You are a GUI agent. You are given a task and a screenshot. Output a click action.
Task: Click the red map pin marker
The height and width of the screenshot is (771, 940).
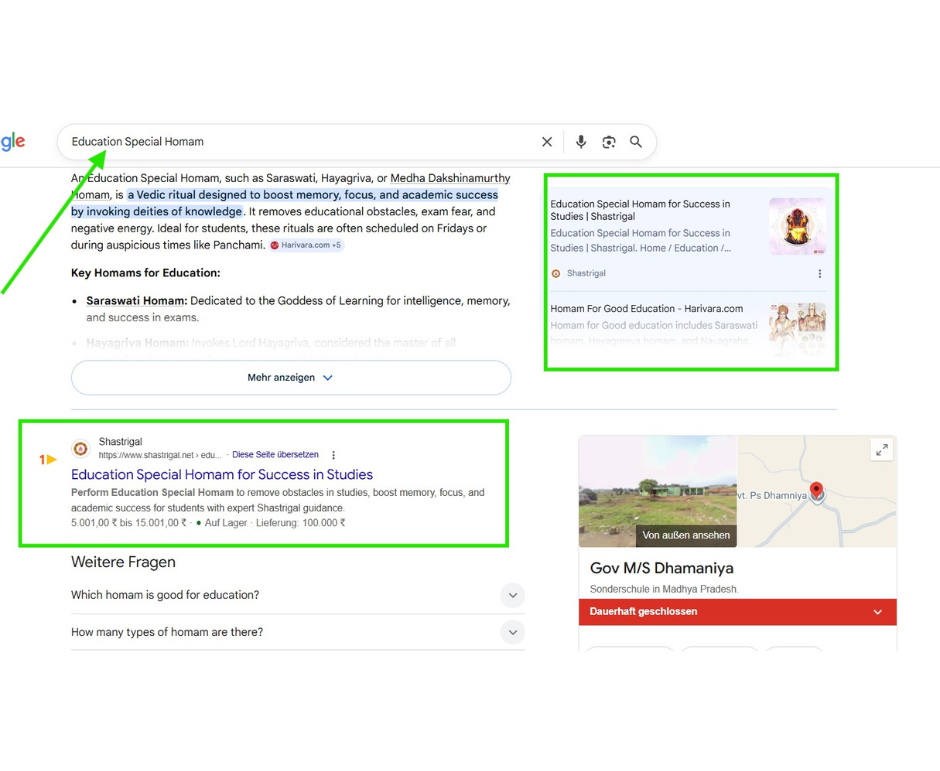(x=817, y=491)
